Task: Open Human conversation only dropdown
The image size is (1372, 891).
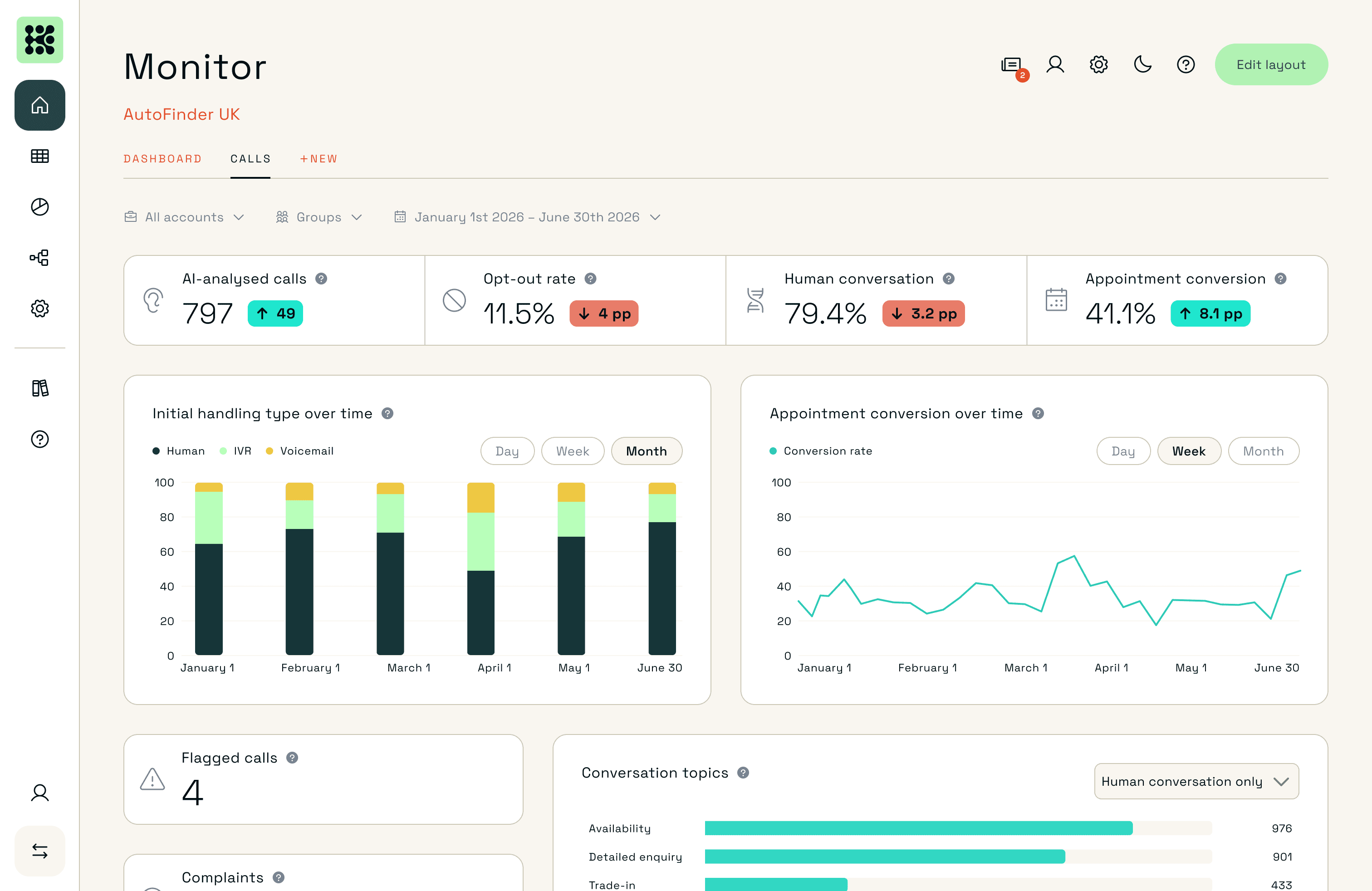Action: pyautogui.click(x=1196, y=782)
